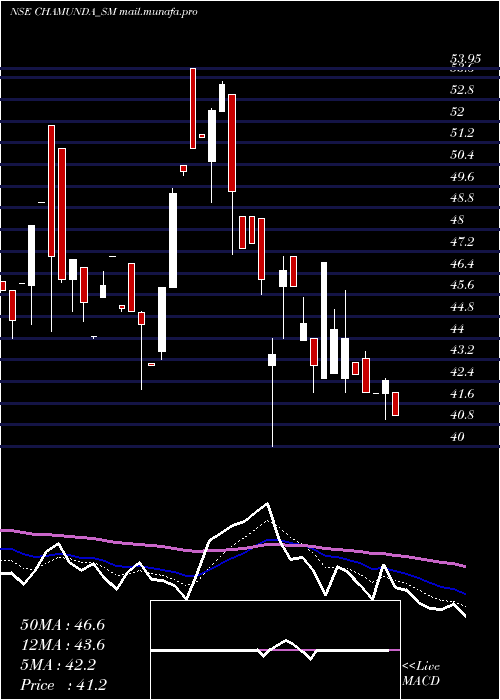Click the 52 price axis label
Image resolution: width=500 pixels, height=700 pixels.
[457, 112]
